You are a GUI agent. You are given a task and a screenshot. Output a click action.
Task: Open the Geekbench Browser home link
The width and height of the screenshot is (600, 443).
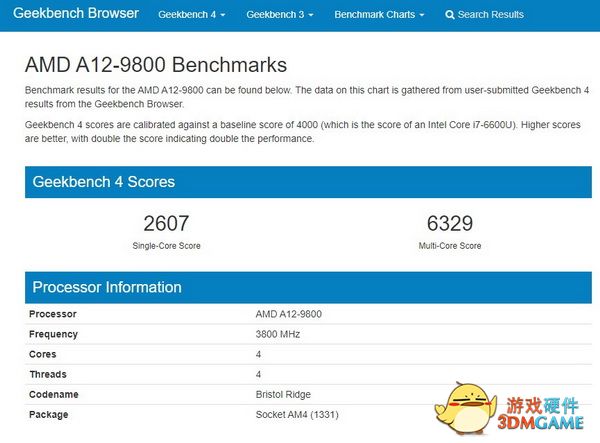click(x=76, y=14)
